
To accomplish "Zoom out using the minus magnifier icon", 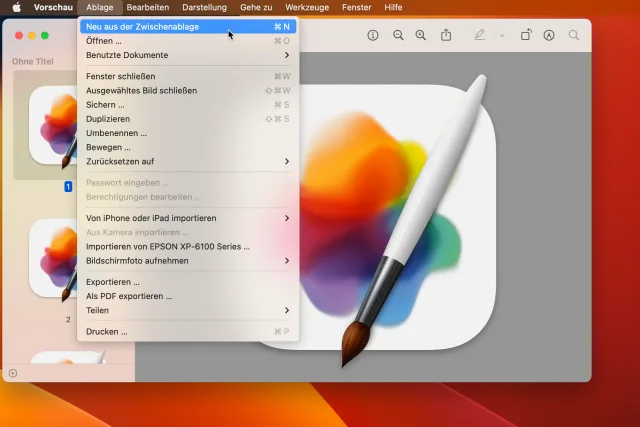I will pyautogui.click(x=398, y=35).
